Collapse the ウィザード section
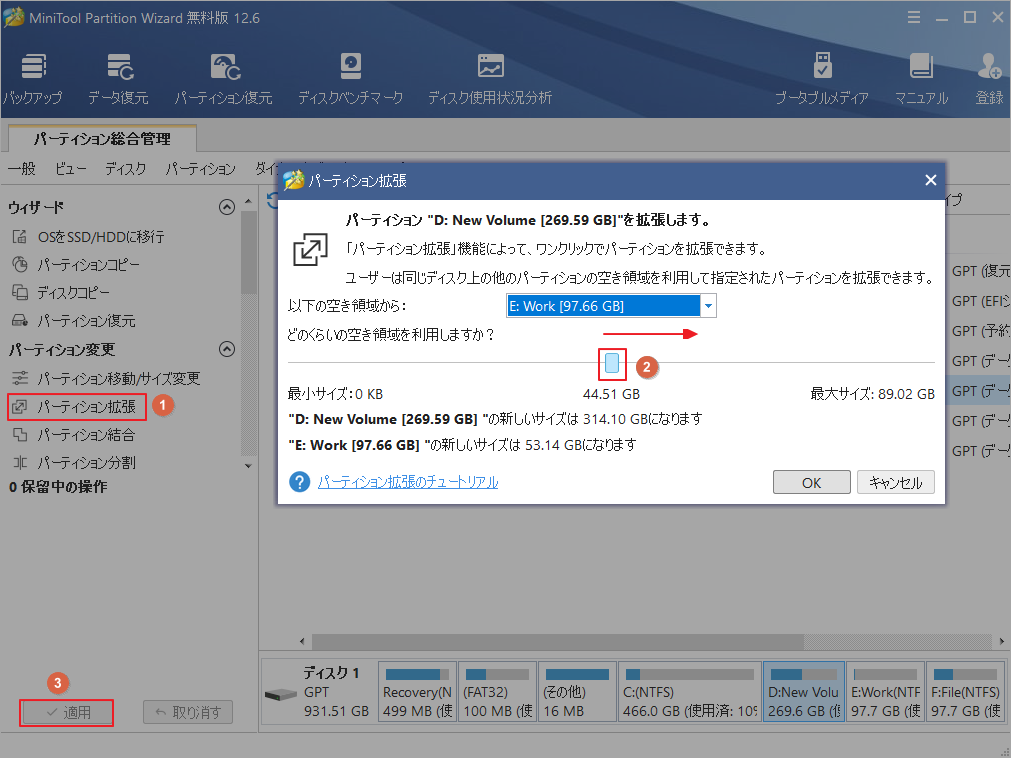Screen dimensions: 1011x758 coord(227,207)
